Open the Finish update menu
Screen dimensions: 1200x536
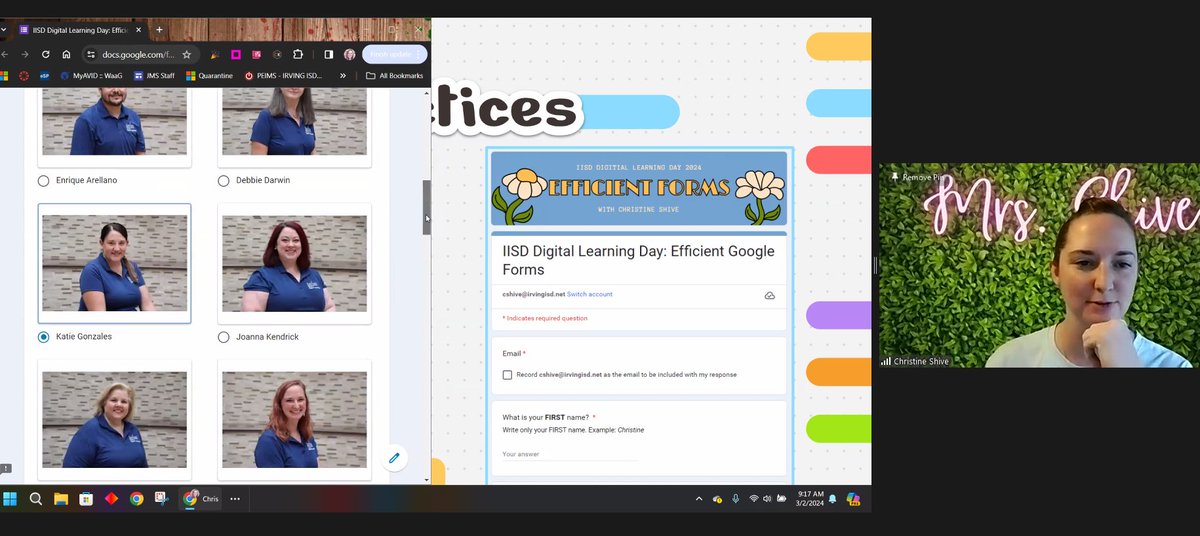(x=394, y=54)
